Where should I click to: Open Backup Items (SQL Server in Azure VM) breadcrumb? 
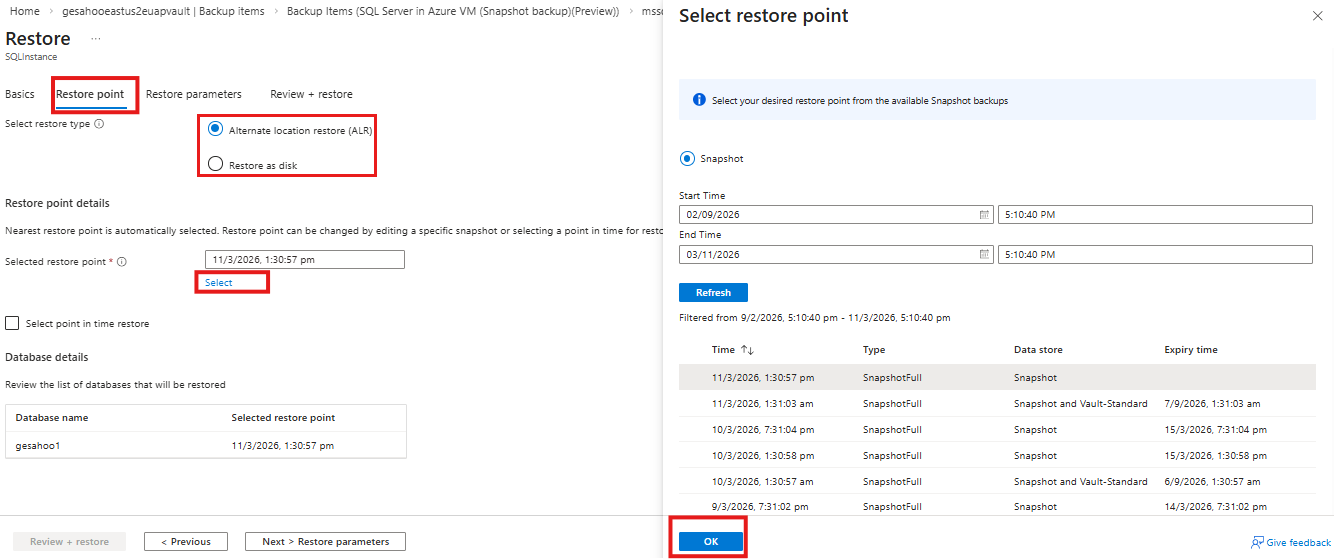tap(453, 11)
